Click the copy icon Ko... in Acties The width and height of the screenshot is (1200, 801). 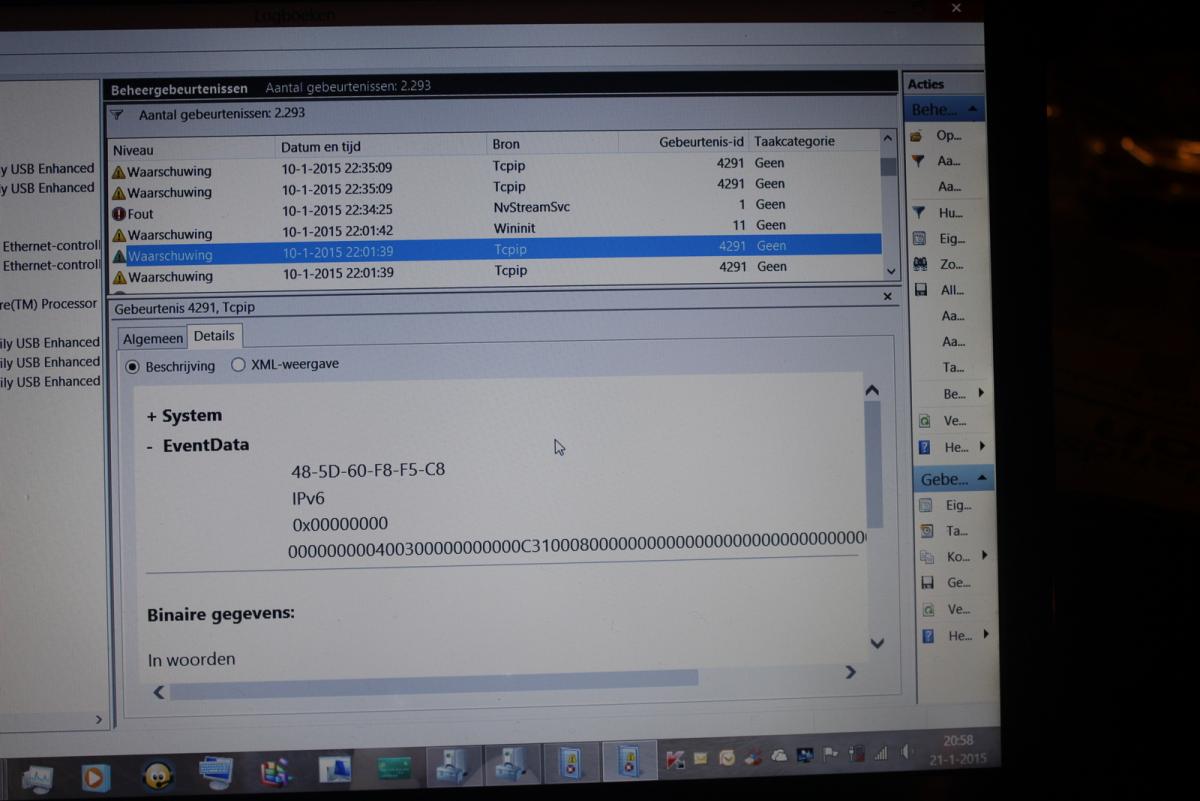(926, 556)
